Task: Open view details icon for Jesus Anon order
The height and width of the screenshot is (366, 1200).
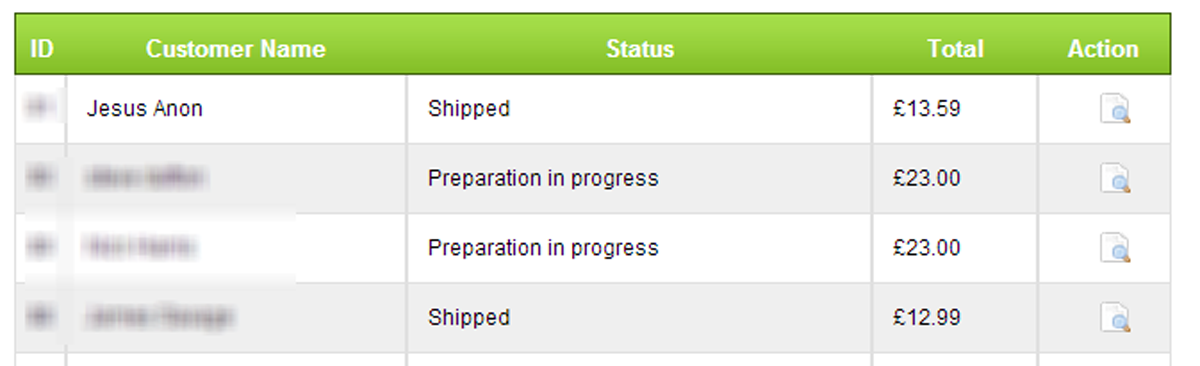Action: coord(1115,109)
